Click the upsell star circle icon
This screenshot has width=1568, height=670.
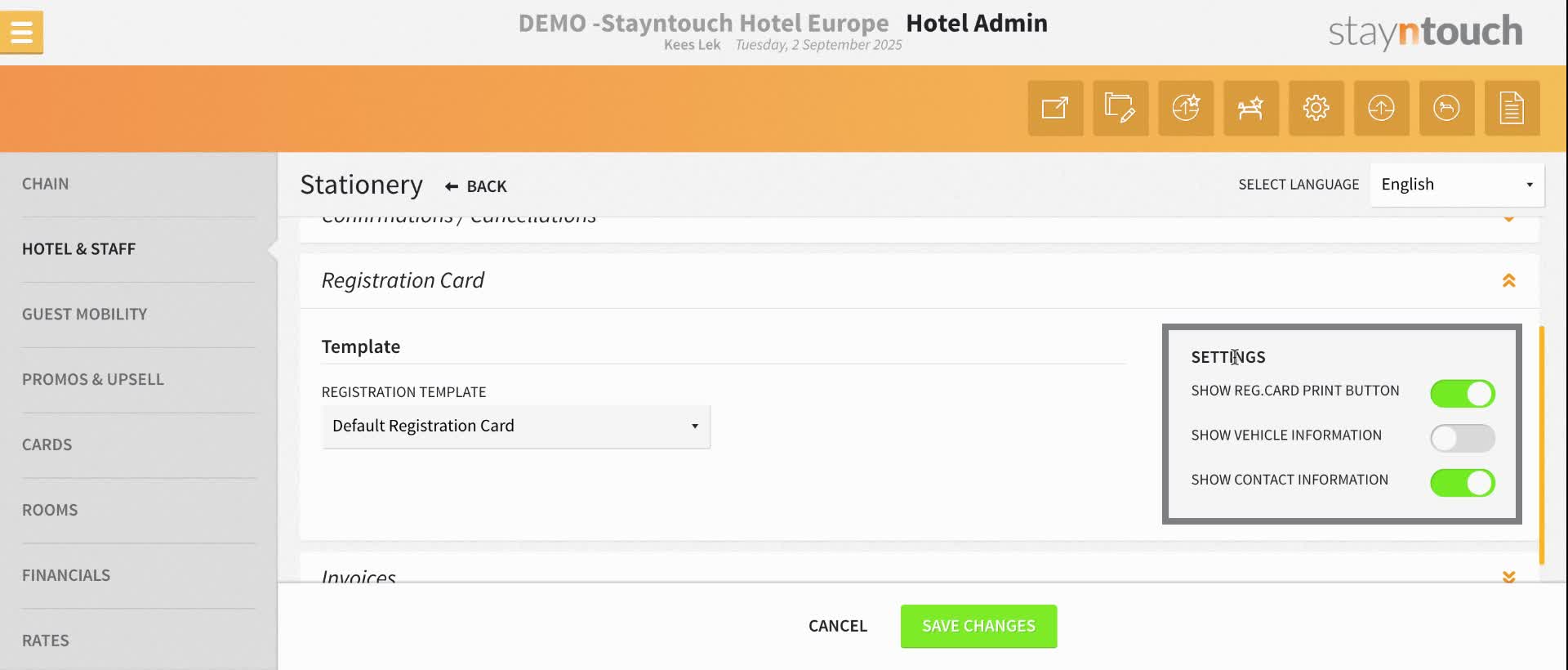[x=1186, y=108]
